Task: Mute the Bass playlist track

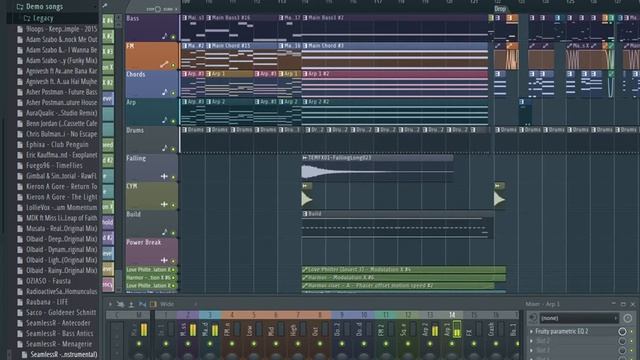Action: click(173, 37)
